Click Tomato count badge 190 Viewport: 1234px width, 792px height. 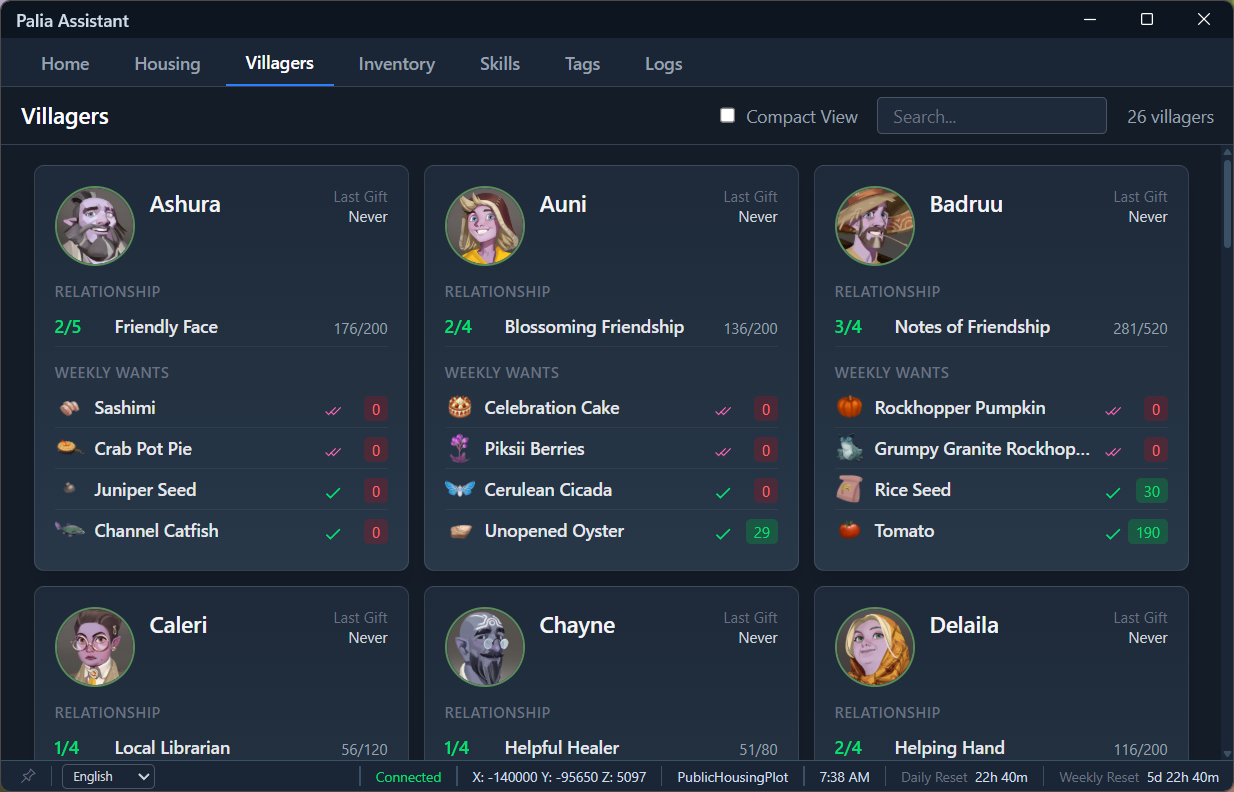click(x=1148, y=532)
